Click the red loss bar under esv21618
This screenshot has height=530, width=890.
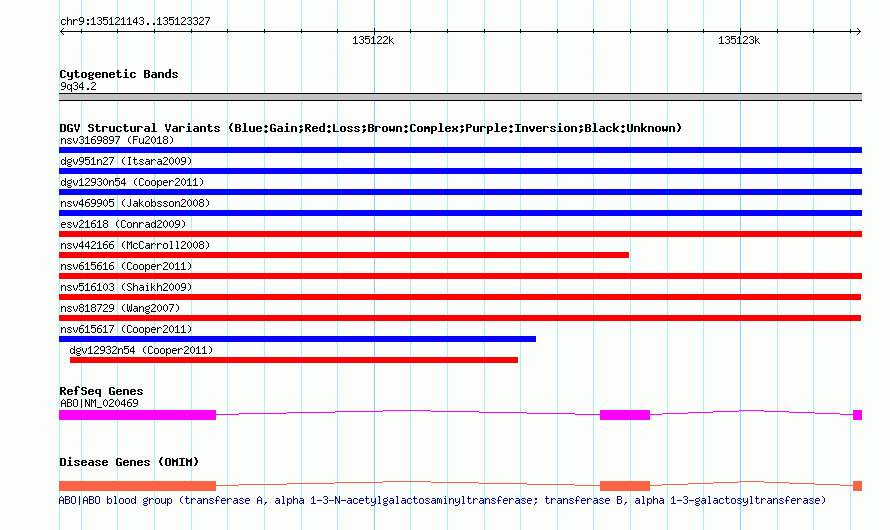460,234
